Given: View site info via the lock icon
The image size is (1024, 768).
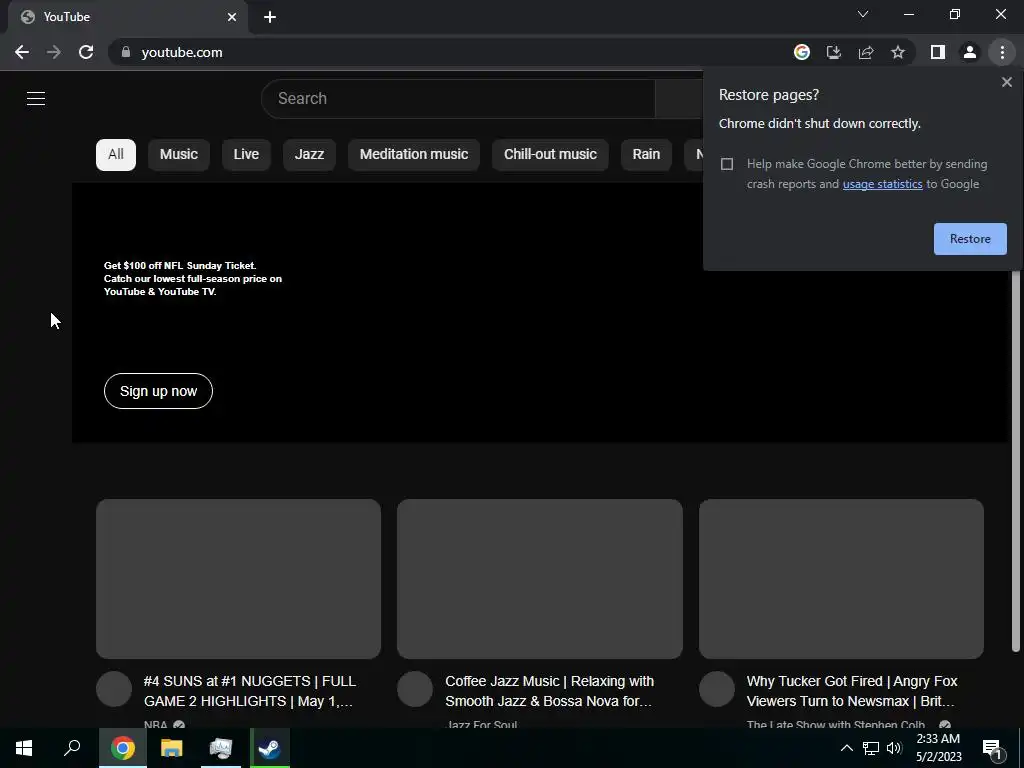Looking at the screenshot, I should coord(126,52).
